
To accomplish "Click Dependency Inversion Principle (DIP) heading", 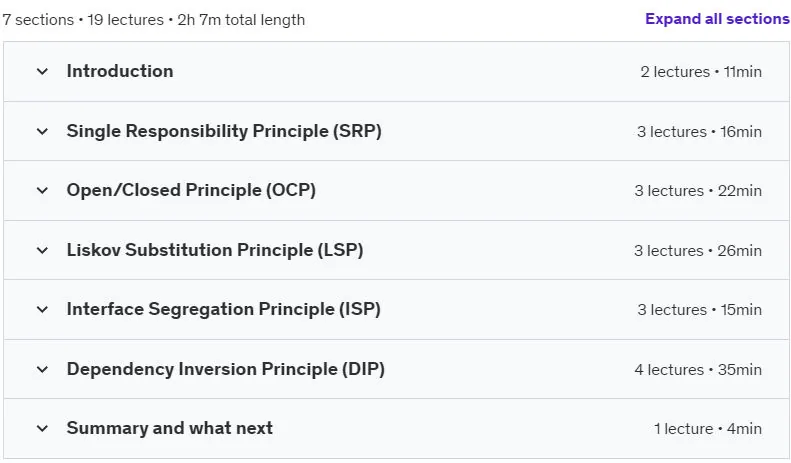I will click(x=225, y=369).
